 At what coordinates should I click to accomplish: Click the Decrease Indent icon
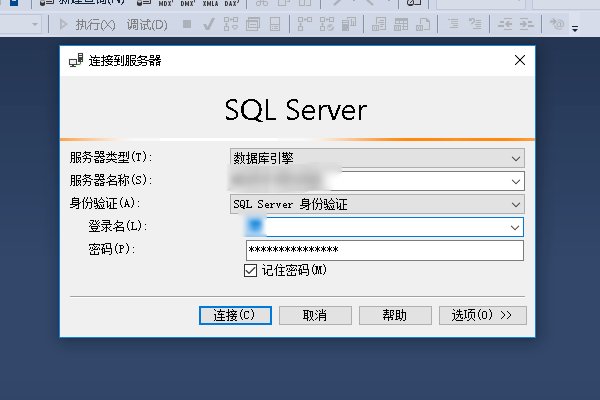pos(505,24)
